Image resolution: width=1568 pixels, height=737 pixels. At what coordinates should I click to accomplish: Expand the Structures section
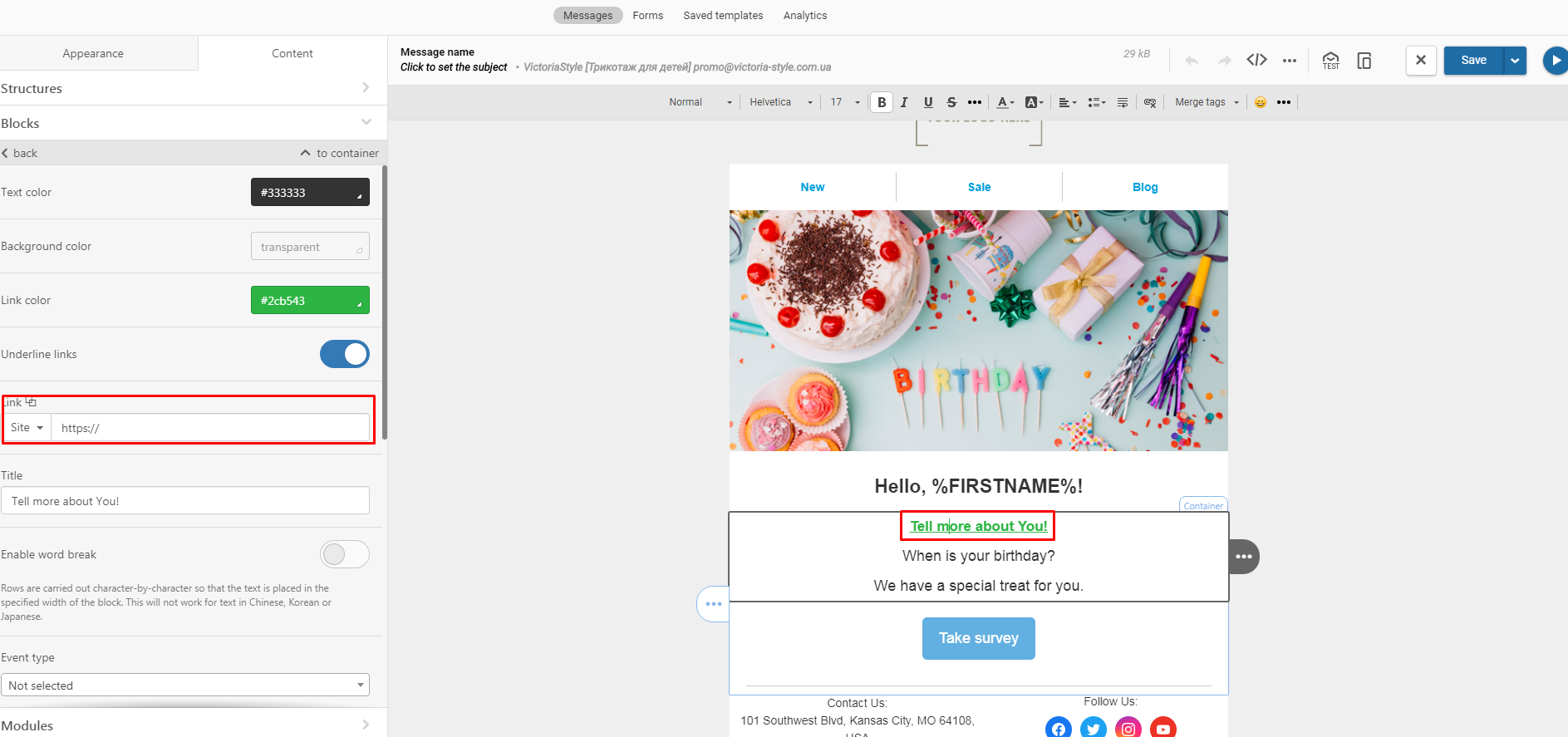(193, 88)
